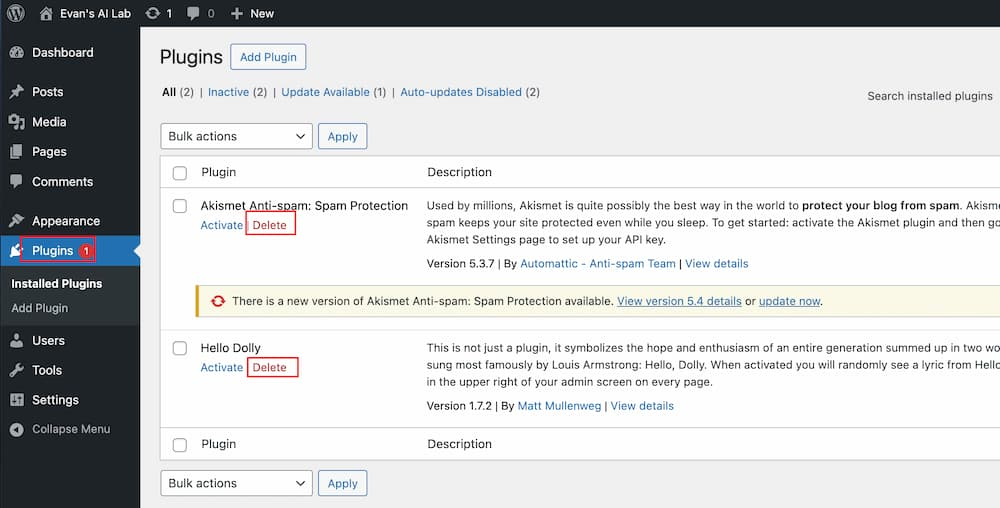Click the red update icon in Akismet notice
Image resolution: width=1000 pixels, height=508 pixels.
(x=218, y=301)
